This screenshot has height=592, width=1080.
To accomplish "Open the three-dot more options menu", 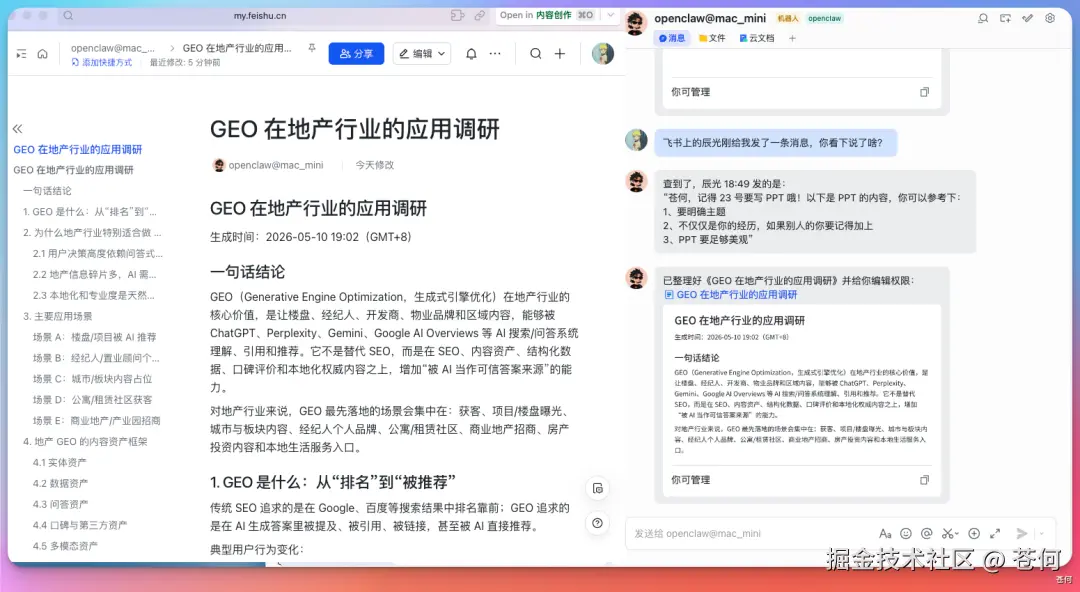I will point(495,54).
